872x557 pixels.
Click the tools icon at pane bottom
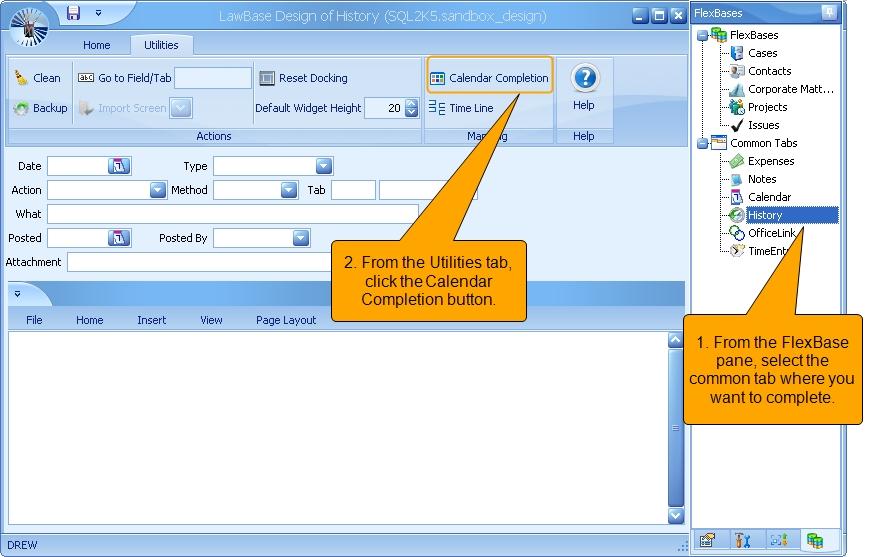click(x=742, y=539)
